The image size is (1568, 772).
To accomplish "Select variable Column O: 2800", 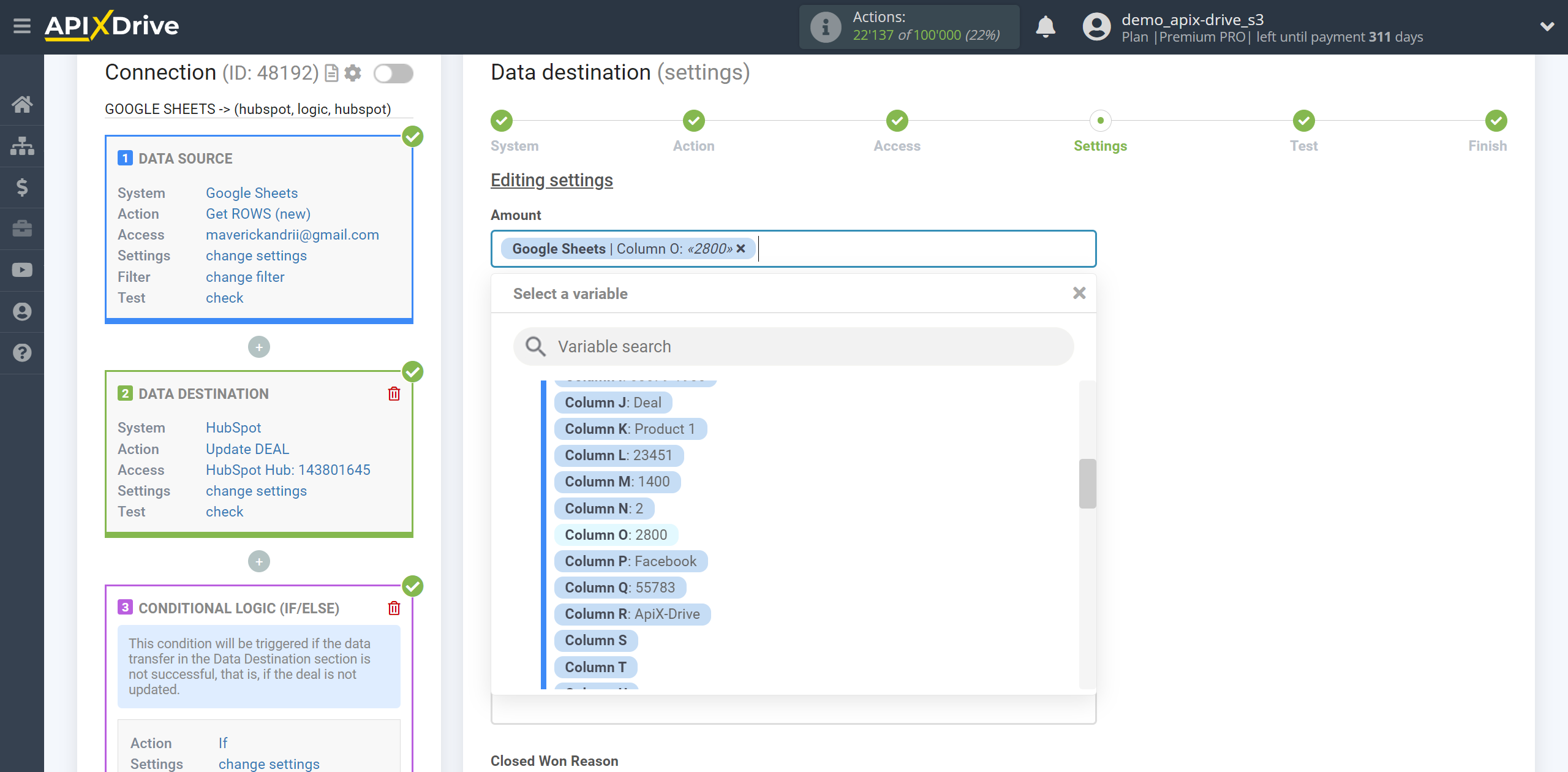I will tap(616, 535).
